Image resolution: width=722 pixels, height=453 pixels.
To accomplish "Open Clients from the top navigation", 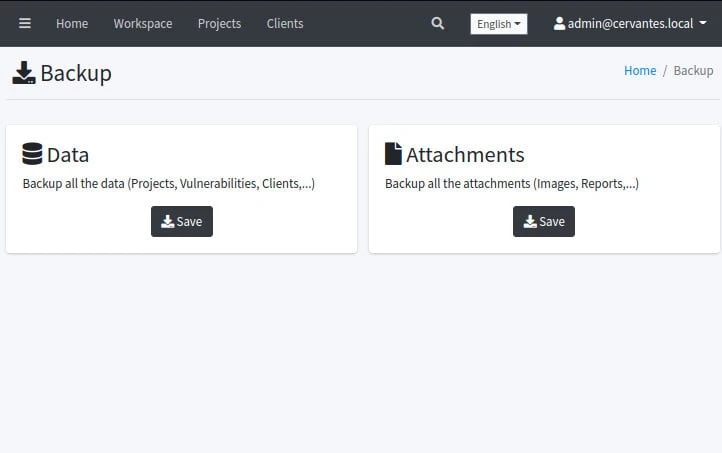I will click(x=285, y=23).
